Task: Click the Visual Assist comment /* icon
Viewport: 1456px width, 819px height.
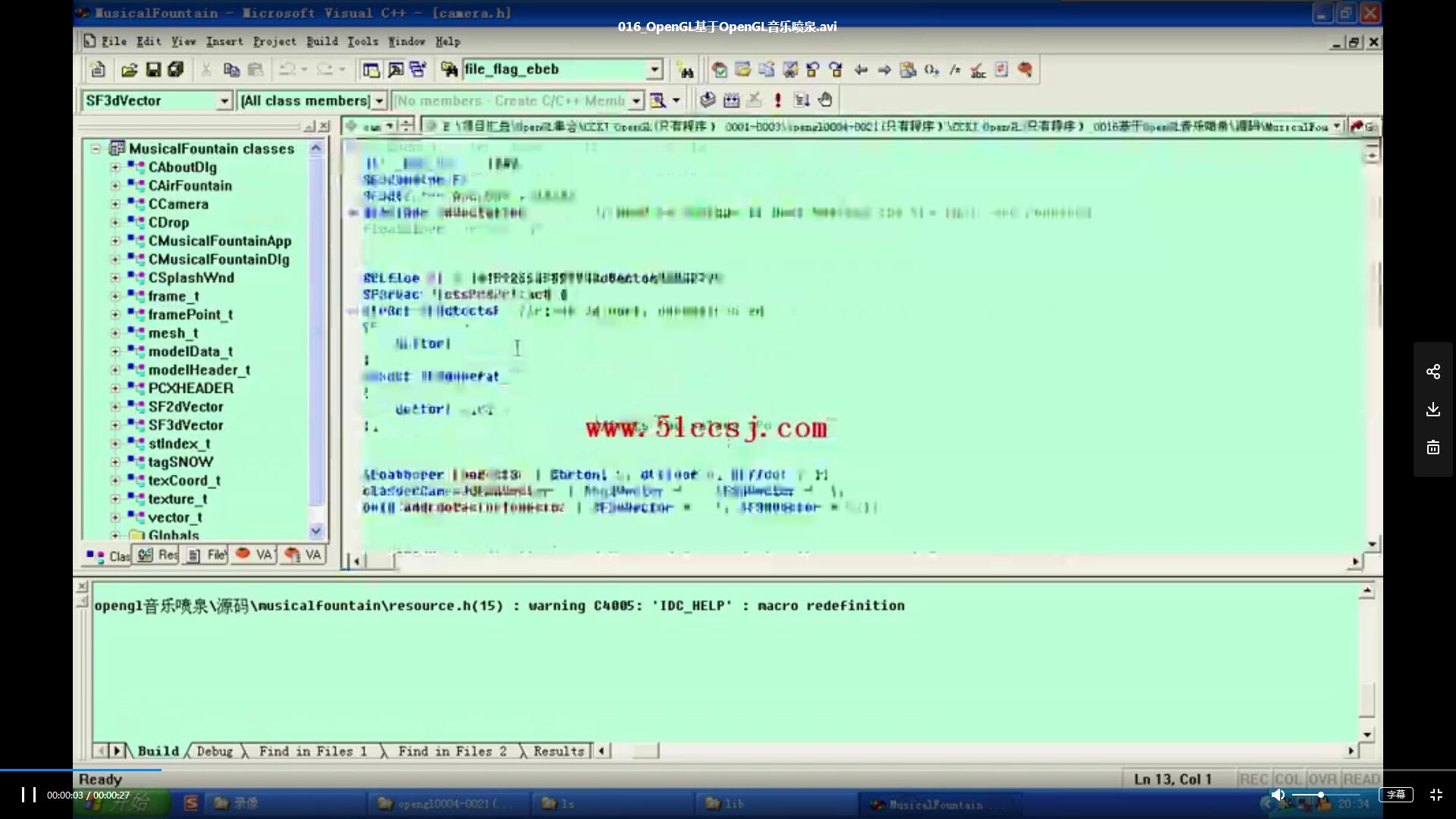Action: pos(955,70)
